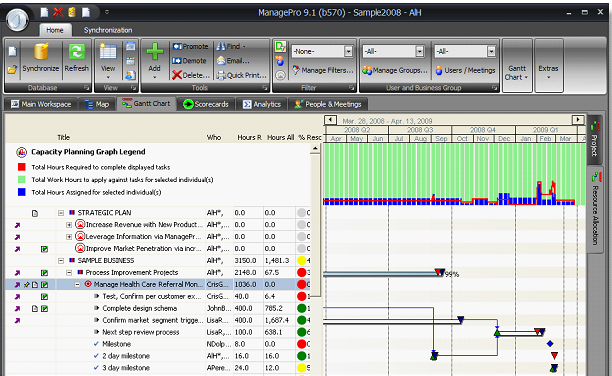Click the Email tool
The image size is (612, 376).
tap(233, 61)
